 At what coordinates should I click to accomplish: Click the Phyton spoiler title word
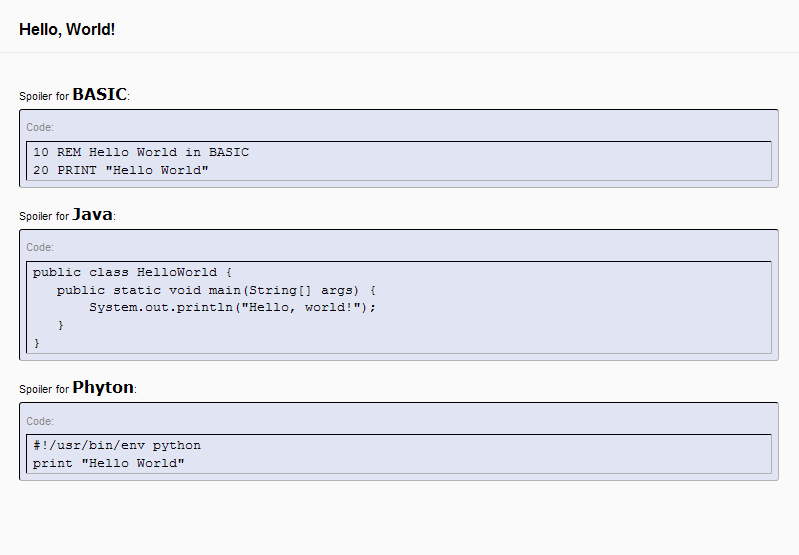(103, 387)
